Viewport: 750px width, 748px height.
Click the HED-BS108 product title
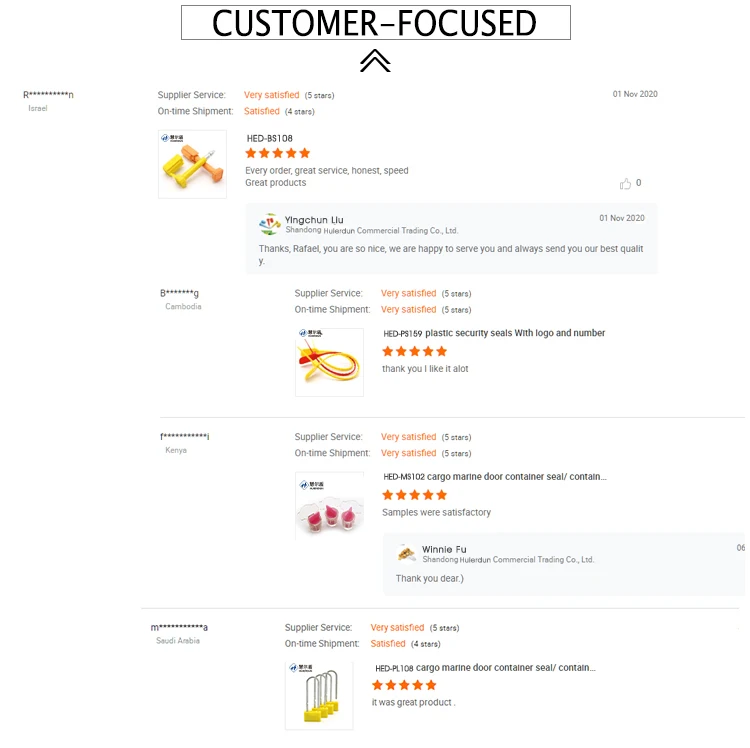[270, 138]
